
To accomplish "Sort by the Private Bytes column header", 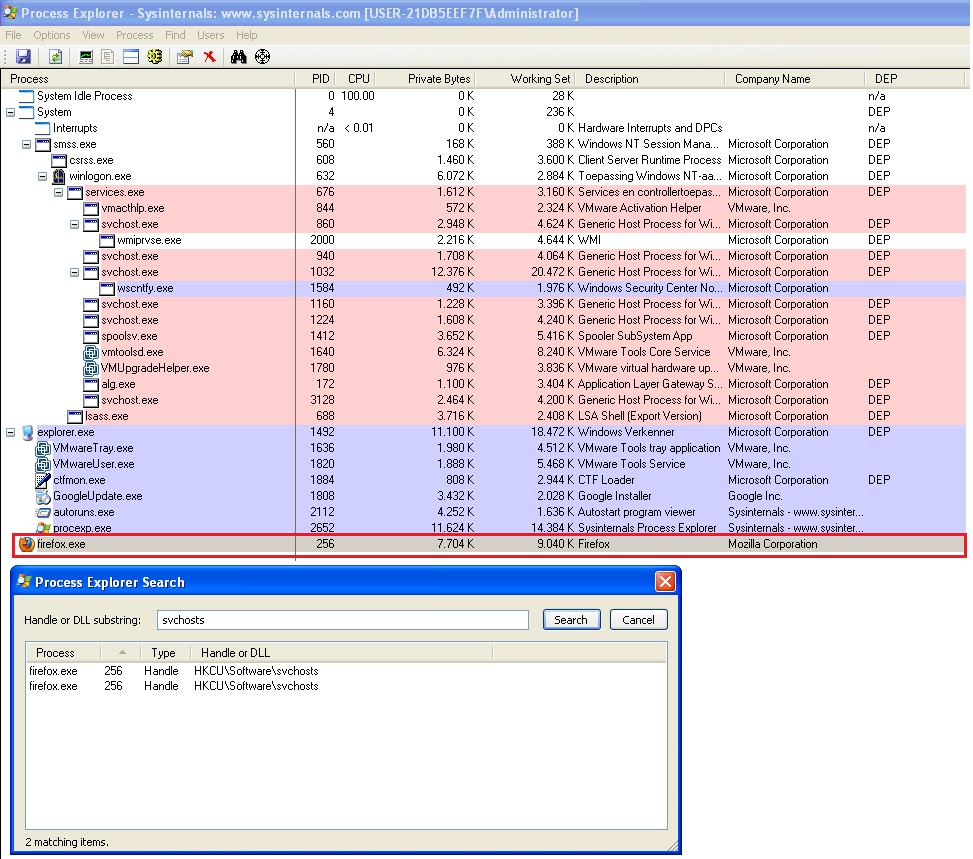I will click(425, 79).
